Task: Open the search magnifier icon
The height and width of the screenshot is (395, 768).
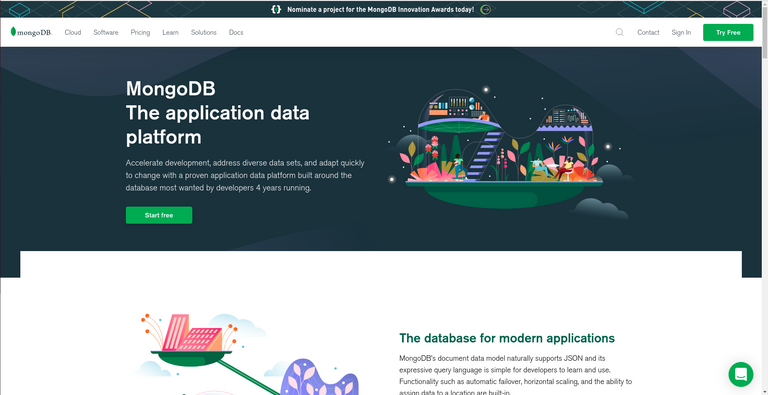Action: click(620, 32)
